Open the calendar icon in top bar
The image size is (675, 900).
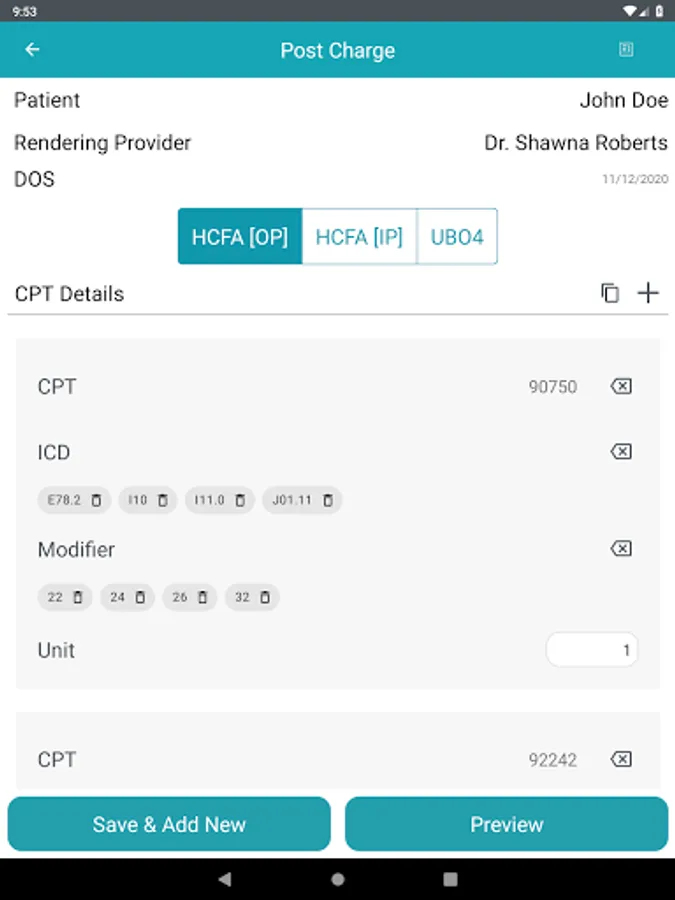tap(626, 50)
